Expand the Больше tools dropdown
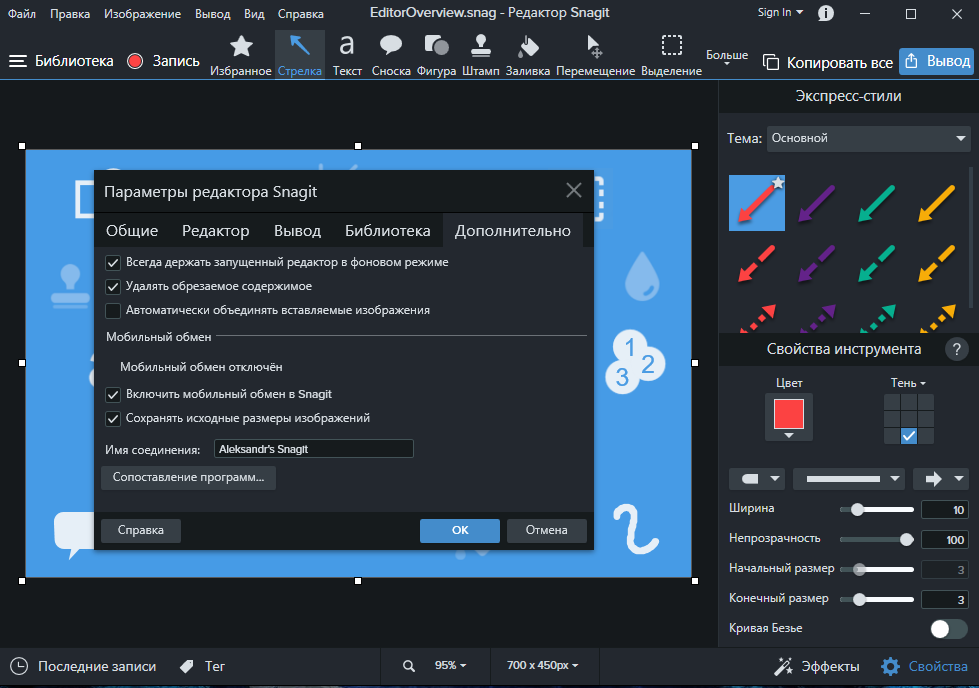Image resolution: width=979 pixels, height=688 pixels. pos(727,57)
